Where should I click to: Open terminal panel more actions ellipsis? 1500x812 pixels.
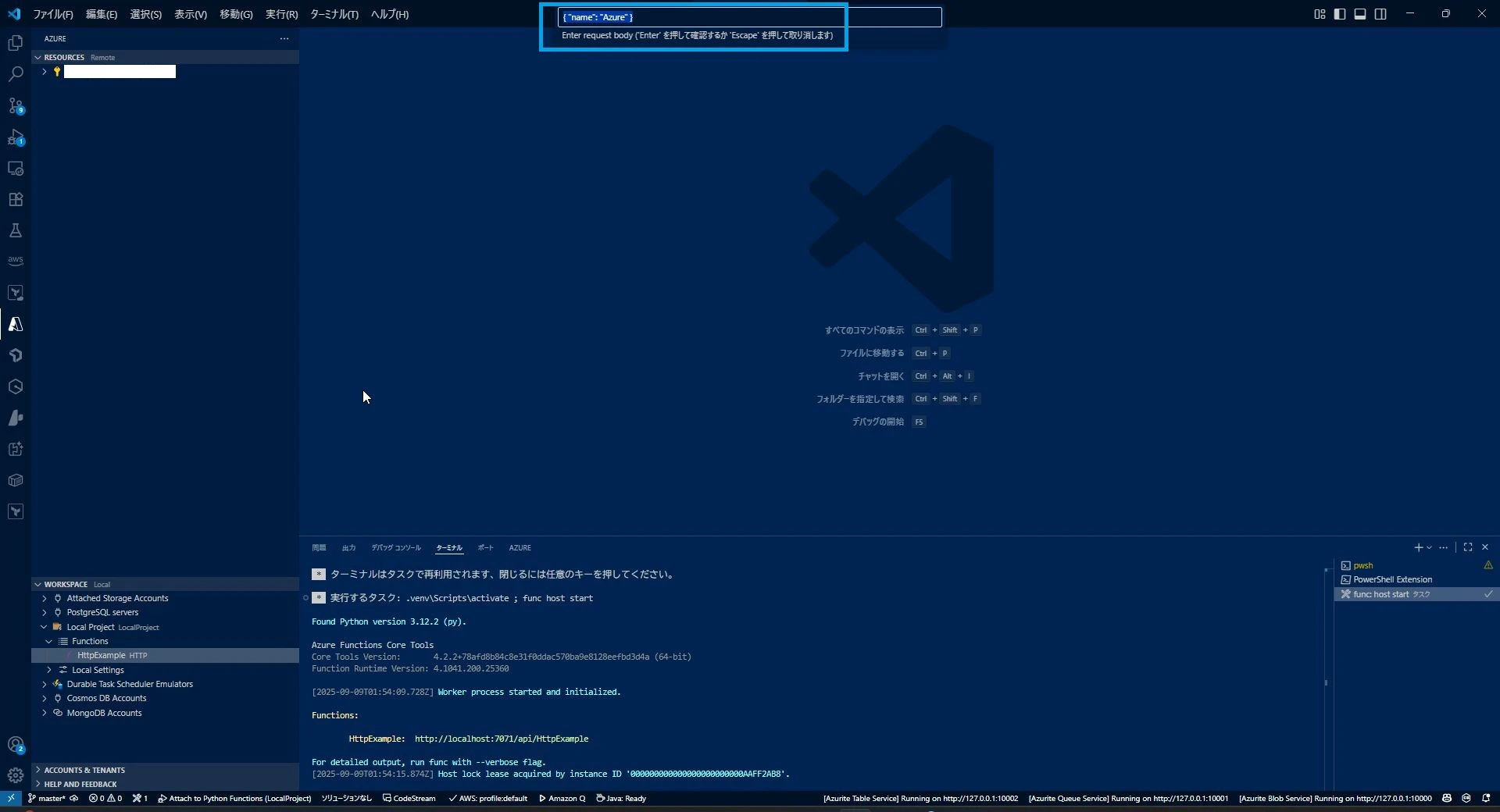point(1443,547)
